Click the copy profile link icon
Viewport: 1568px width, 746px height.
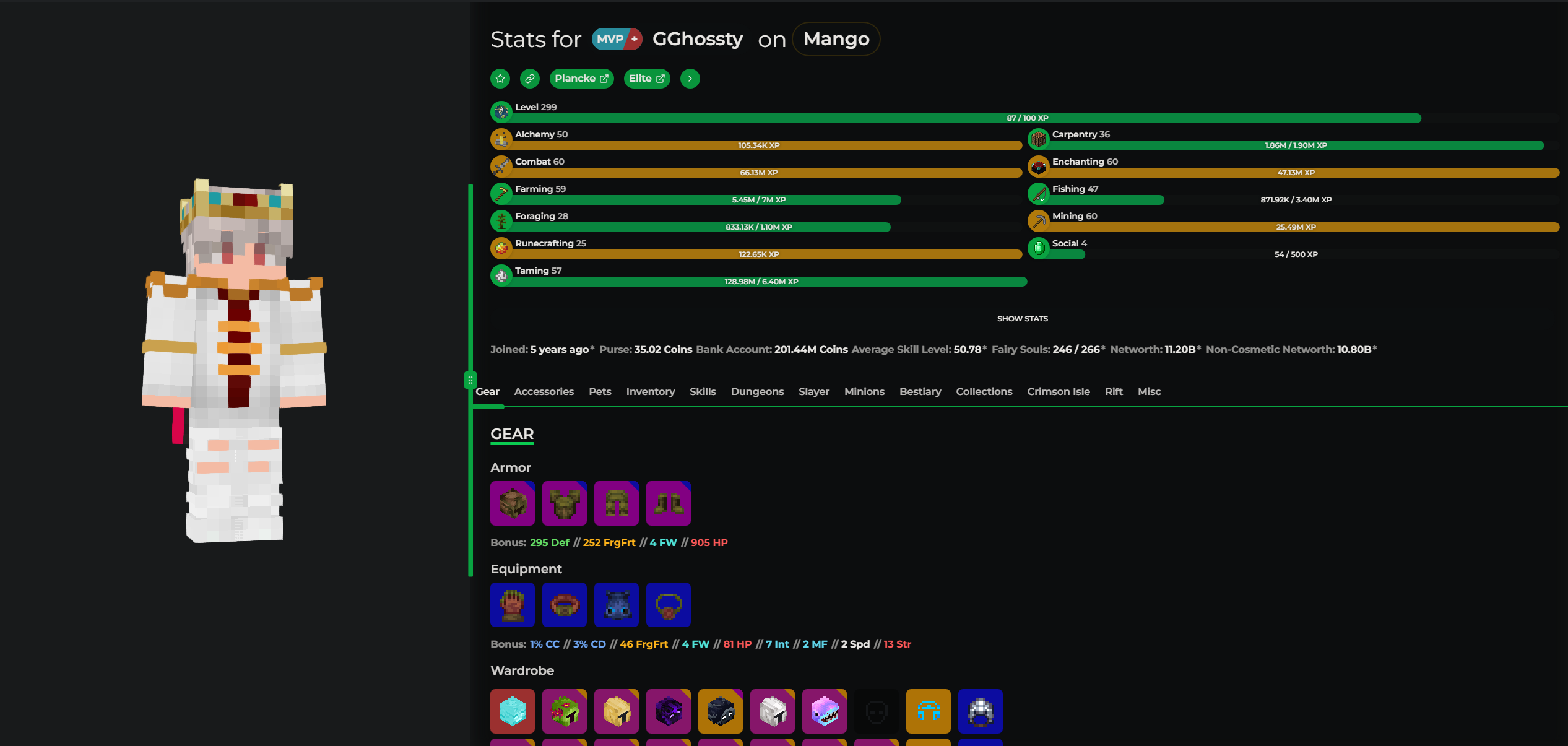[529, 79]
